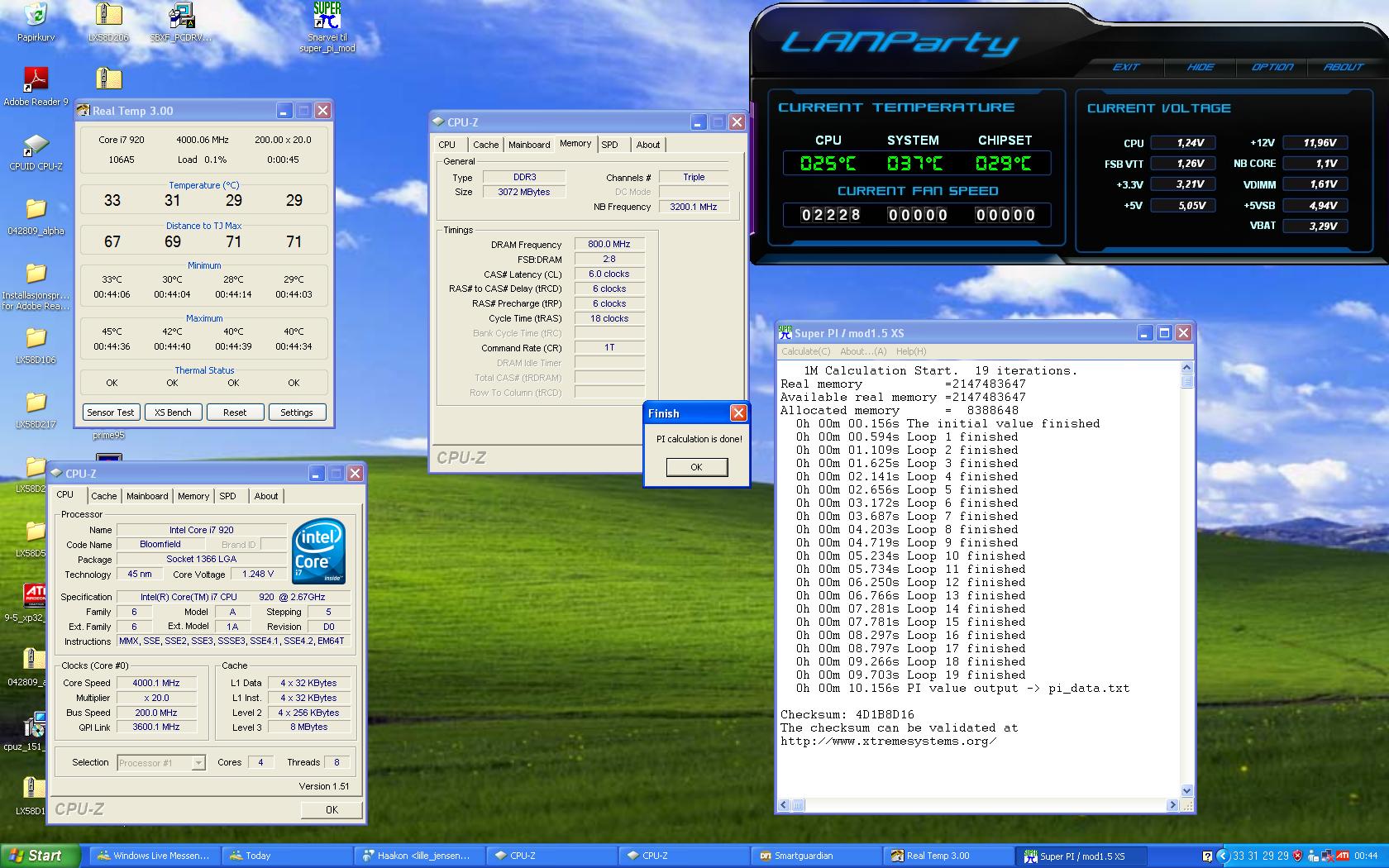The image size is (1389, 868).
Task: Open About tab in front CPU-Z window
Action: click(x=266, y=496)
